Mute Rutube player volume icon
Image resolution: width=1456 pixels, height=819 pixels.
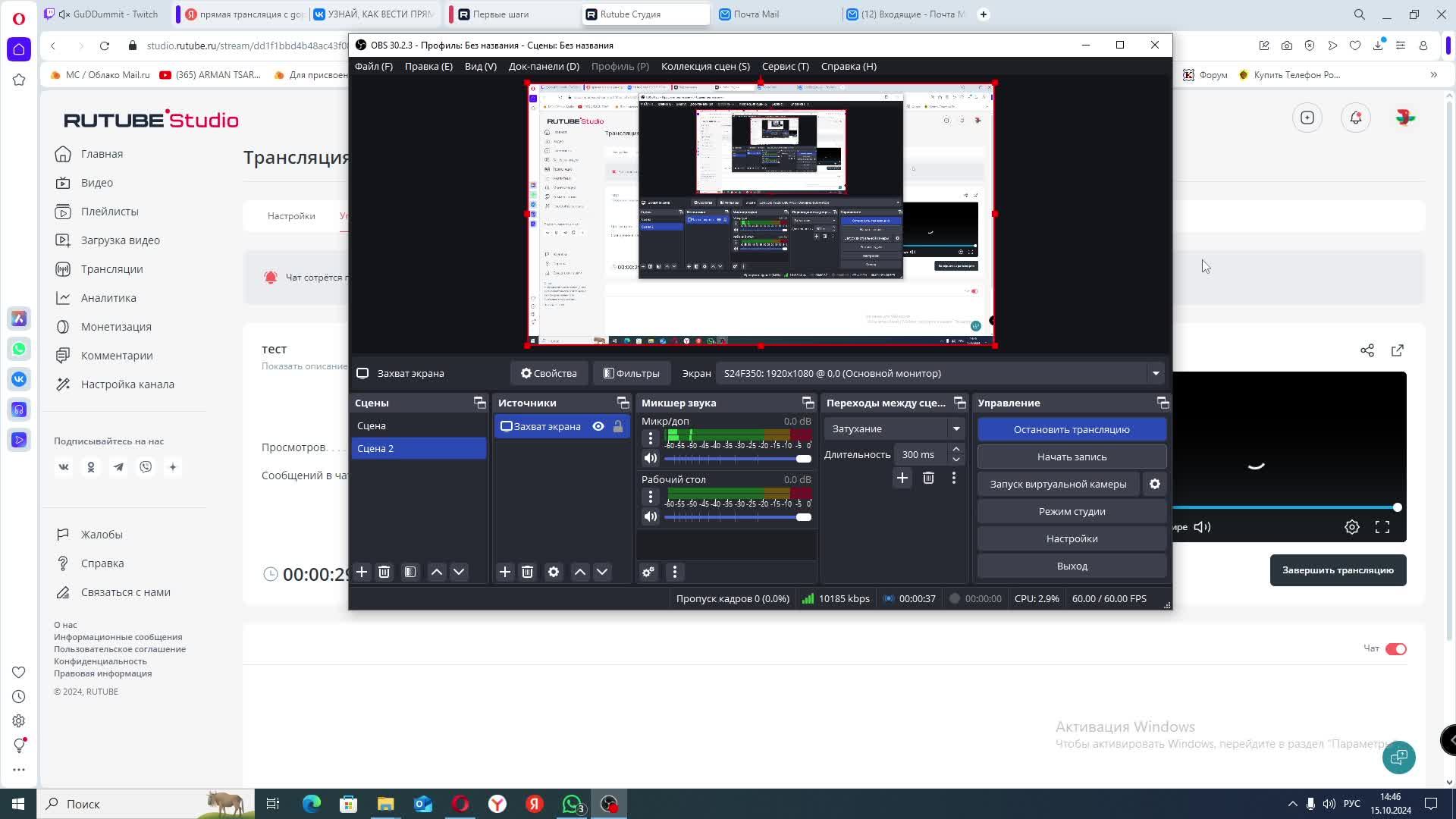1203,527
